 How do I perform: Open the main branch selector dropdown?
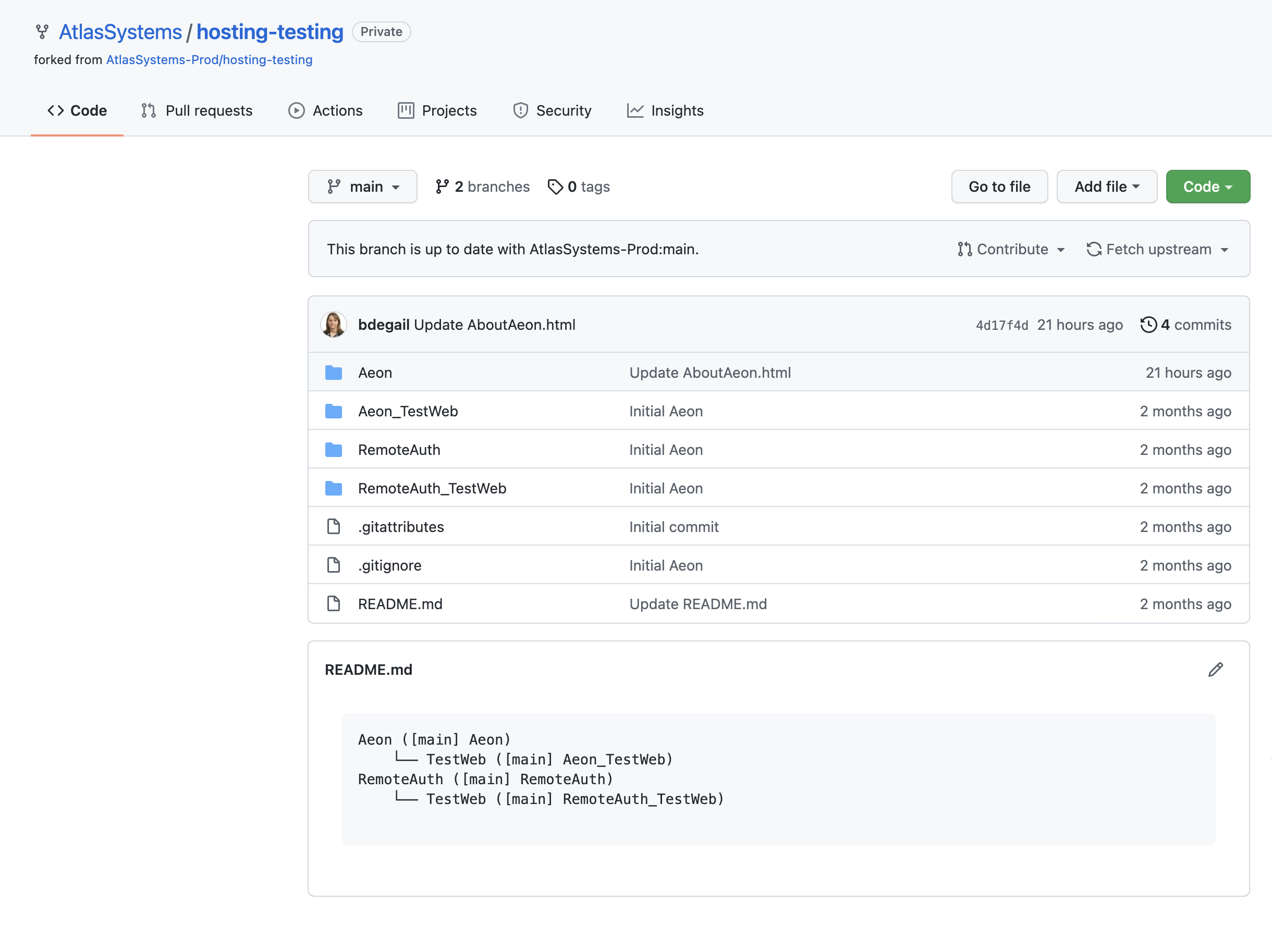coord(362,186)
